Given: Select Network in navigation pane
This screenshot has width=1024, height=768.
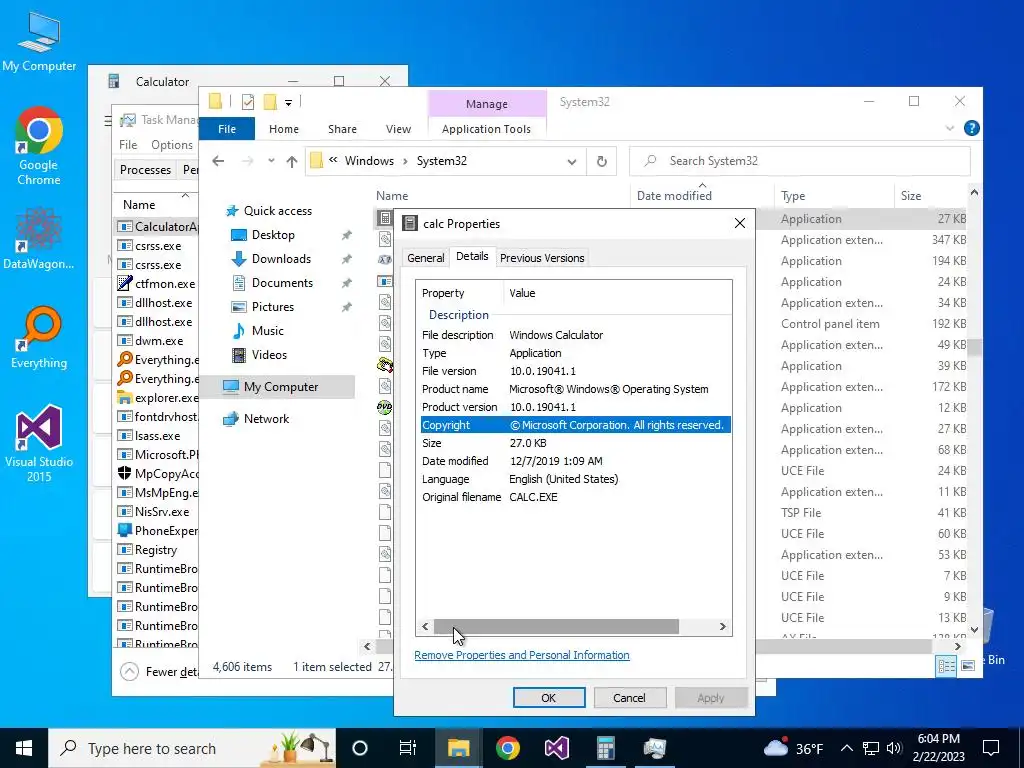Looking at the screenshot, I should tap(266, 419).
